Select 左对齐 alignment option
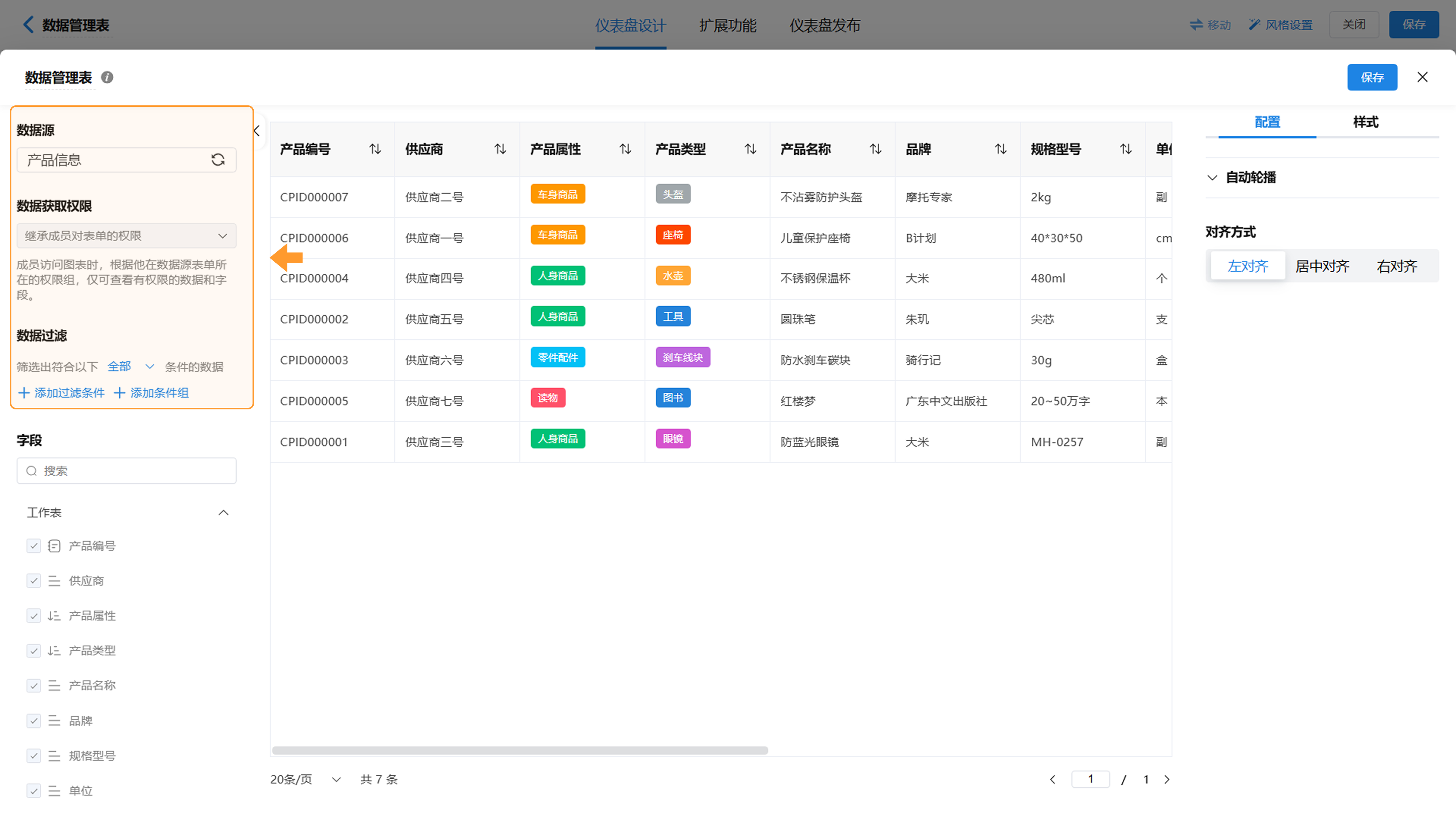This screenshot has height=818, width=1456. [1248, 266]
